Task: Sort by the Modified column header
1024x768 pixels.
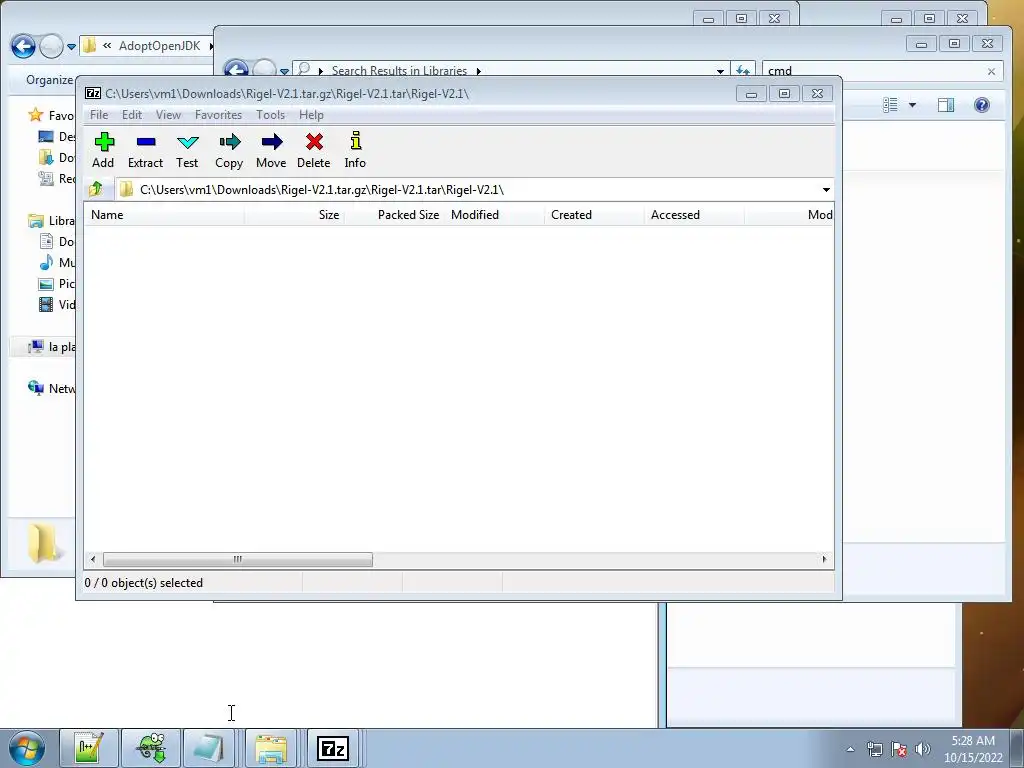Action: [494, 215]
